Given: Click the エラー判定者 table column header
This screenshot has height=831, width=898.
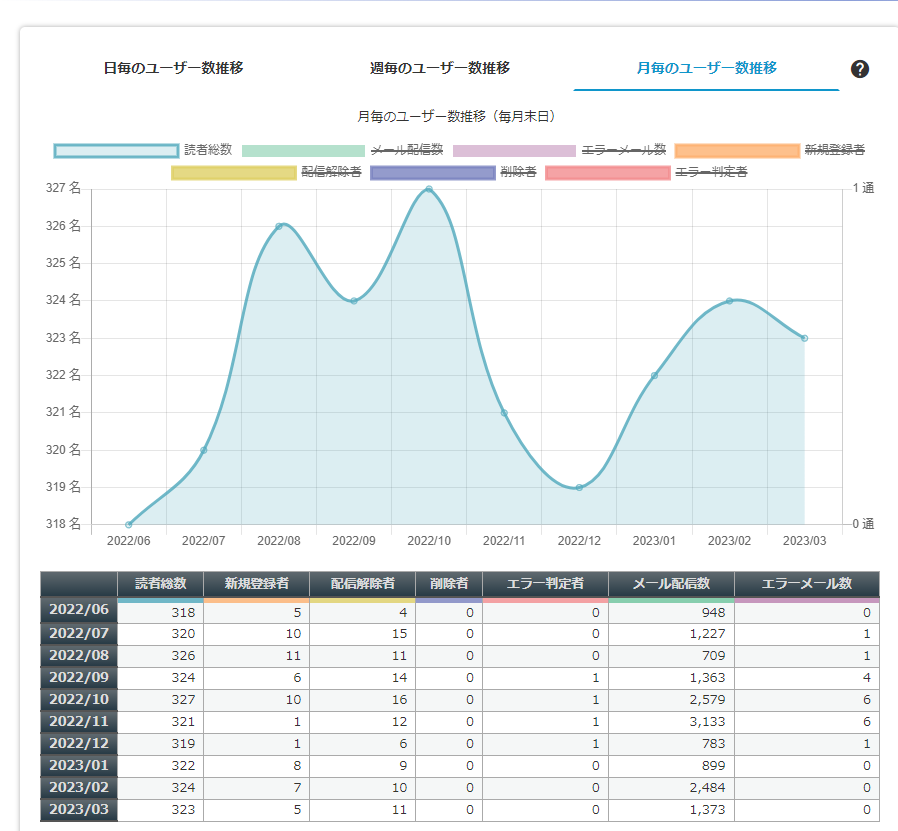Looking at the screenshot, I should click(545, 584).
